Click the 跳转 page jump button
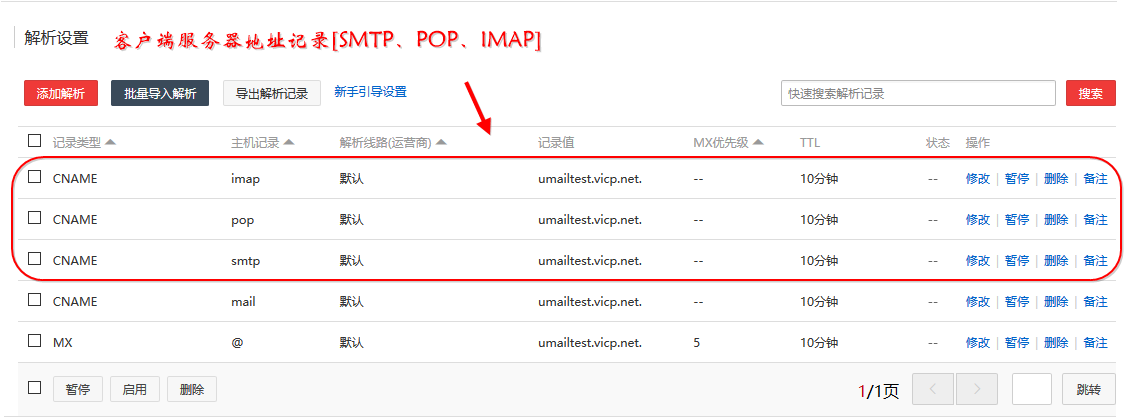The height and width of the screenshot is (420, 1127). 1089,389
